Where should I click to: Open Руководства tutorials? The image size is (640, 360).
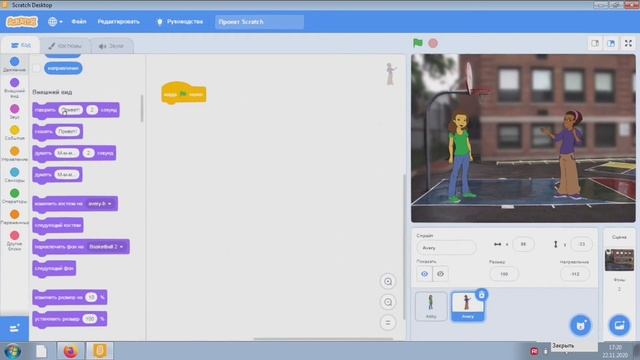[x=180, y=22]
